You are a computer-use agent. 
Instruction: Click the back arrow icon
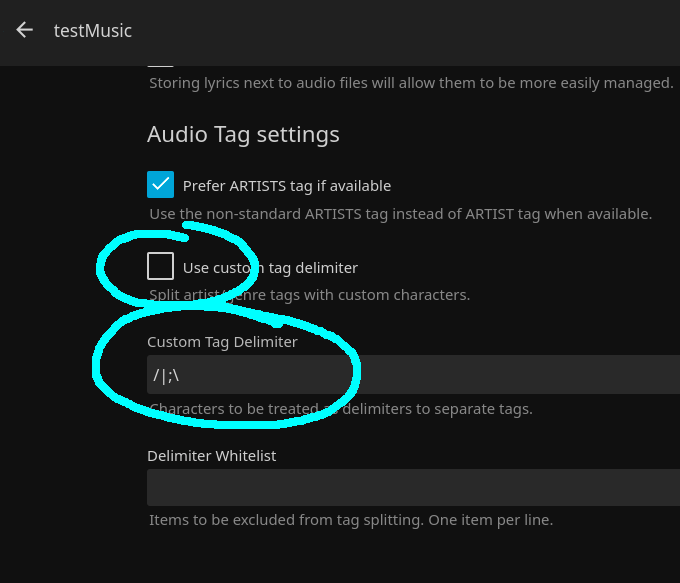coord(25,30)
